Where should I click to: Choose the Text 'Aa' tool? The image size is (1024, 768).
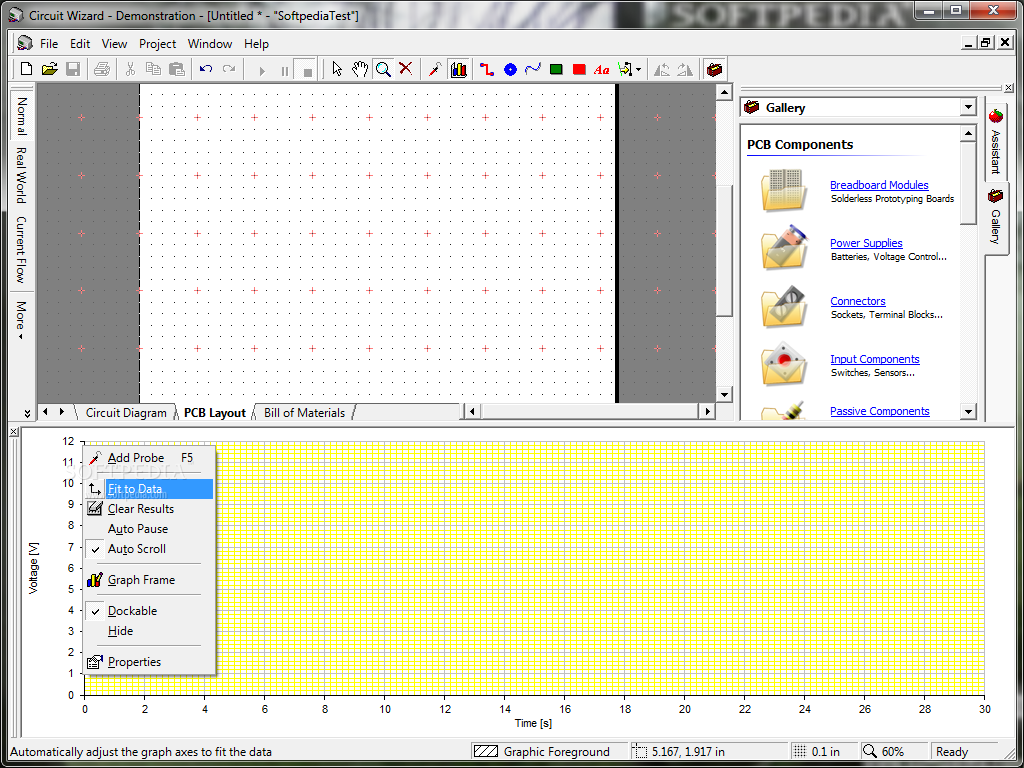601,69
